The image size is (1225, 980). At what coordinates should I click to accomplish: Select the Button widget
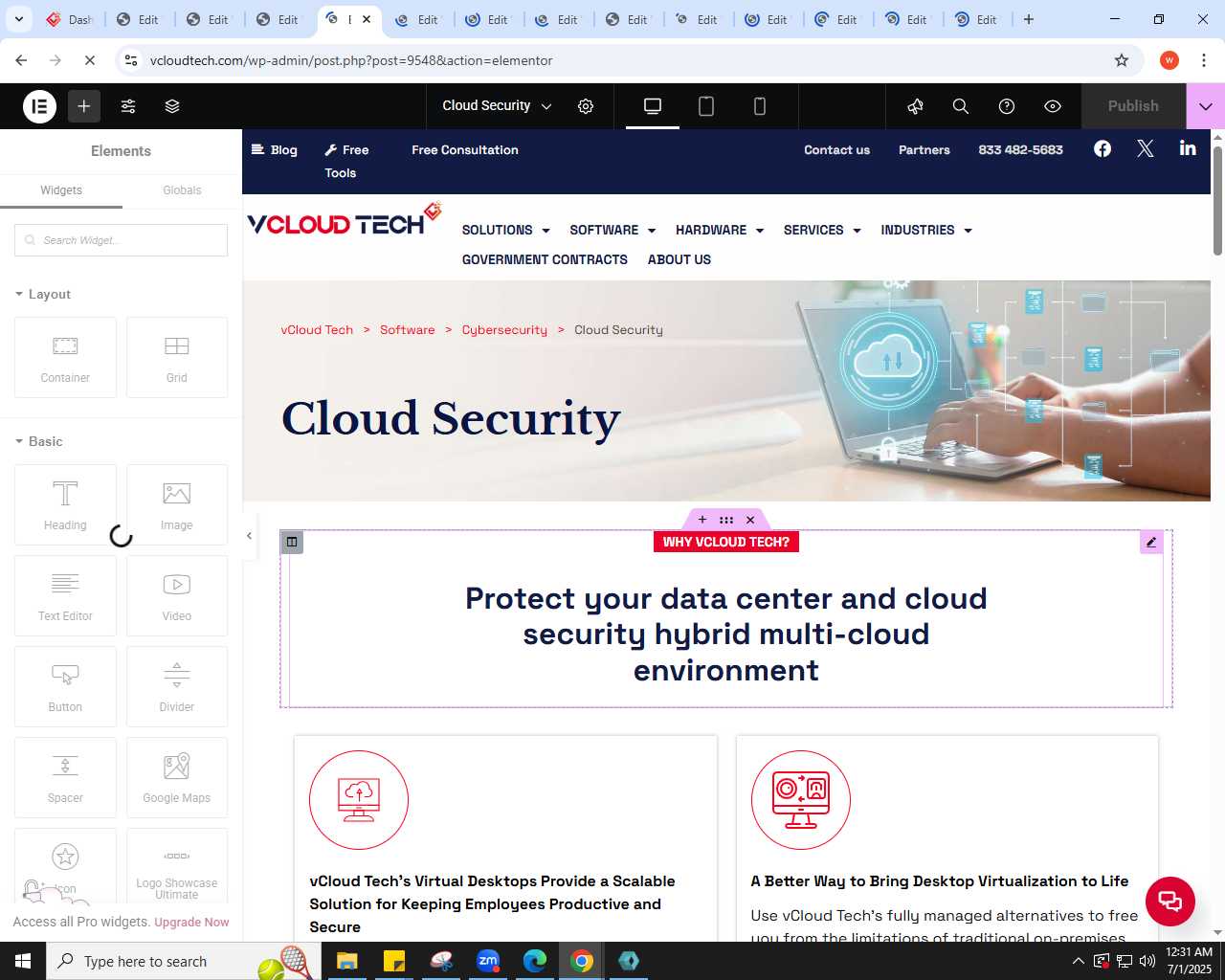[65, 686]
